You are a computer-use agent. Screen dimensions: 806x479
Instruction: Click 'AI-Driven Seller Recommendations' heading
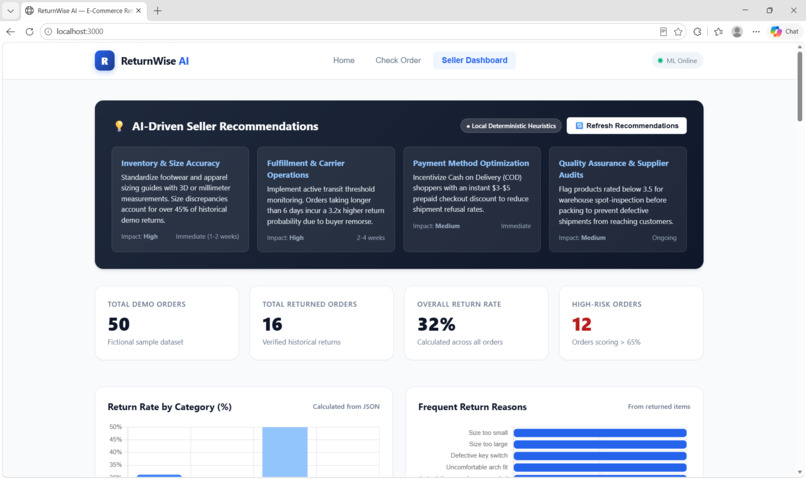225,126
